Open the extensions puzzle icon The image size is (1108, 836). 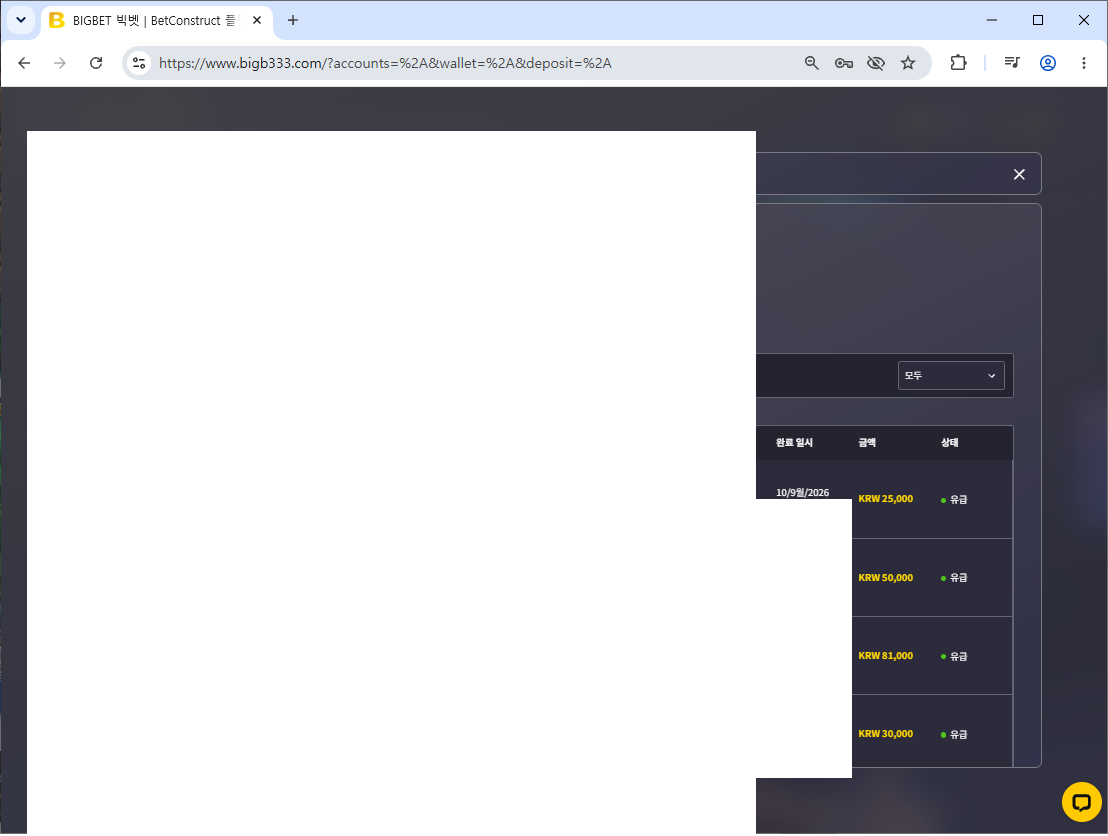pos(958,63)
